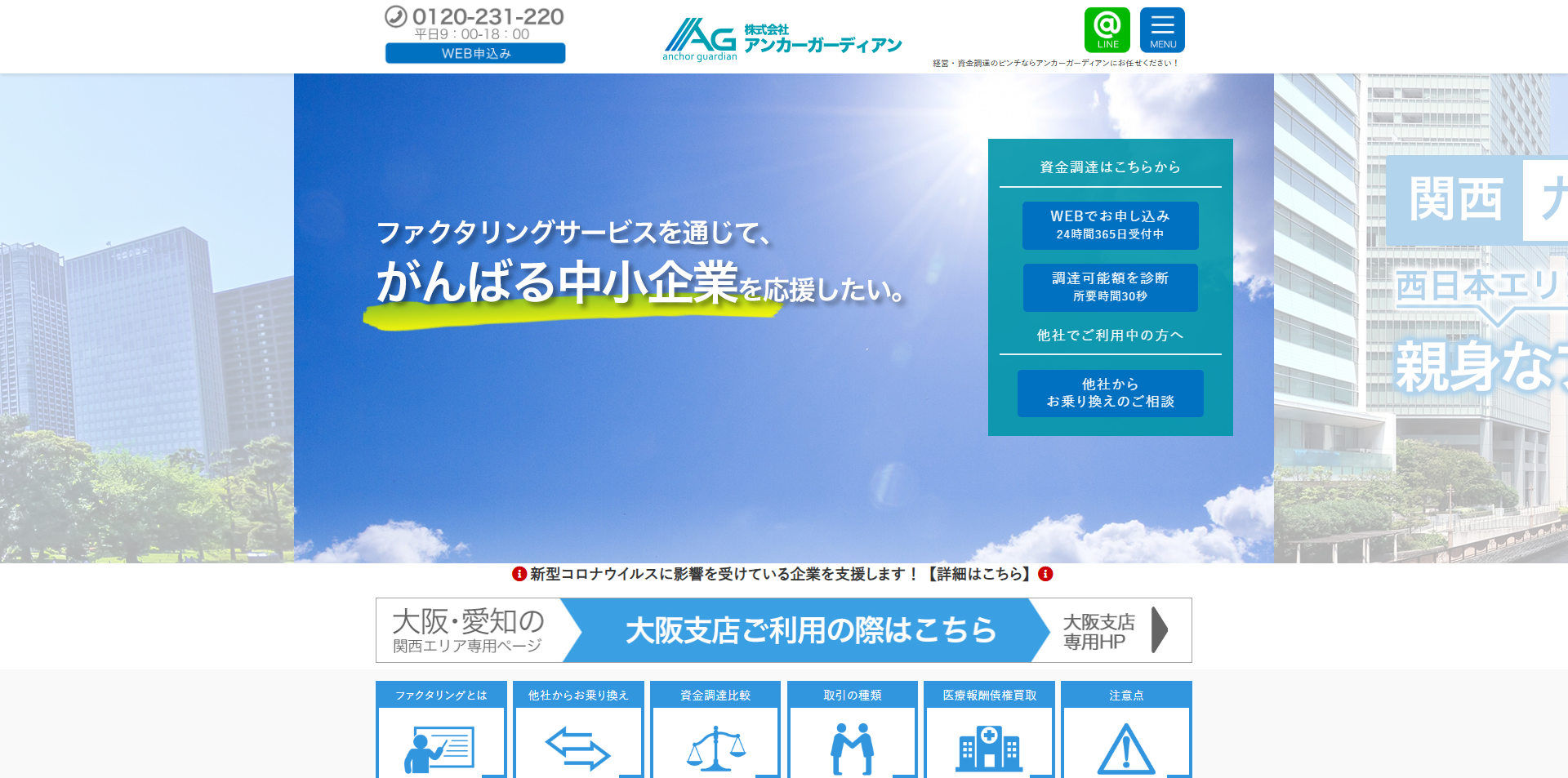
Task: Click the hospital building icon
Action: [989, 748]
